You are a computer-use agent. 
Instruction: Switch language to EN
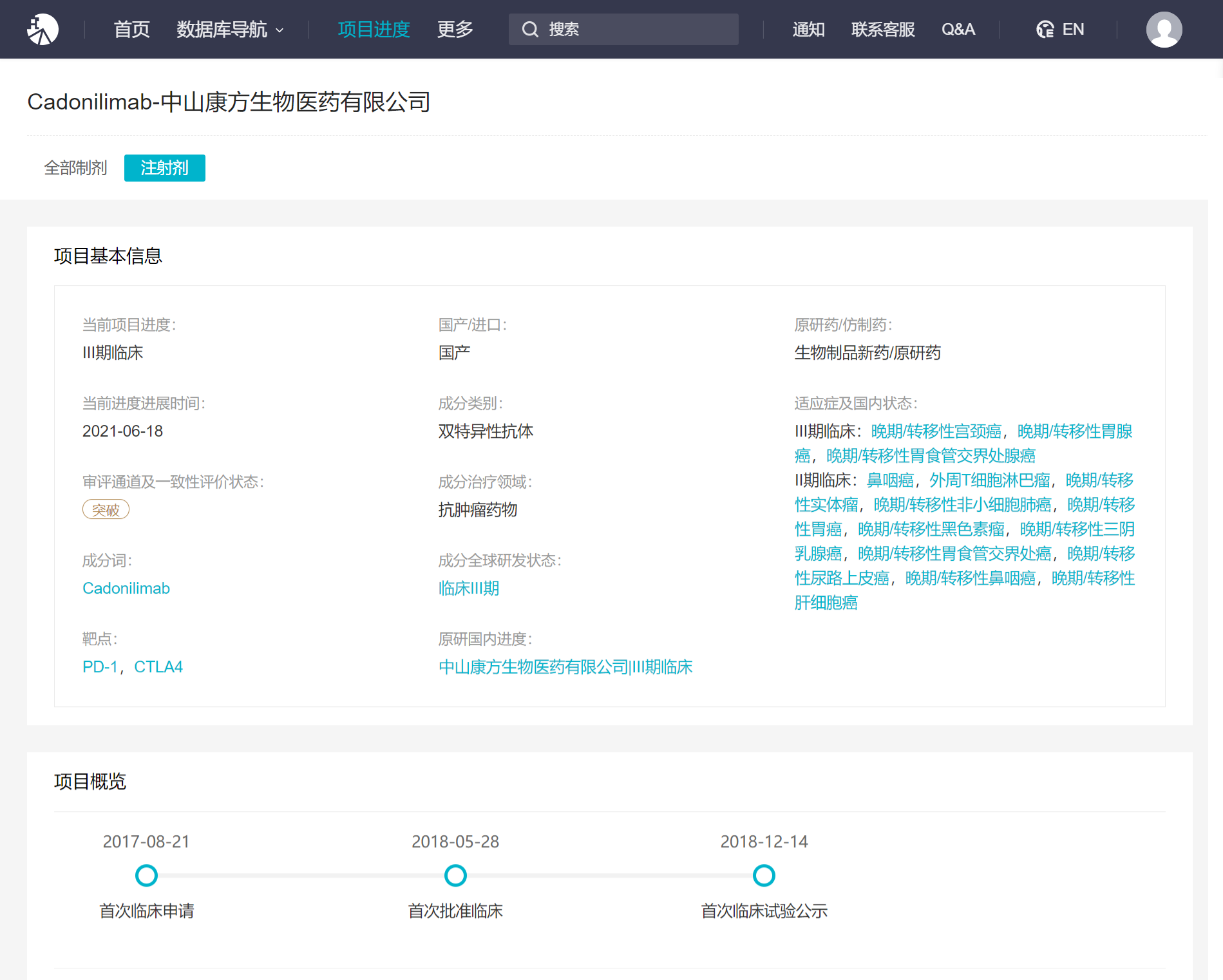coord(1073,30)
